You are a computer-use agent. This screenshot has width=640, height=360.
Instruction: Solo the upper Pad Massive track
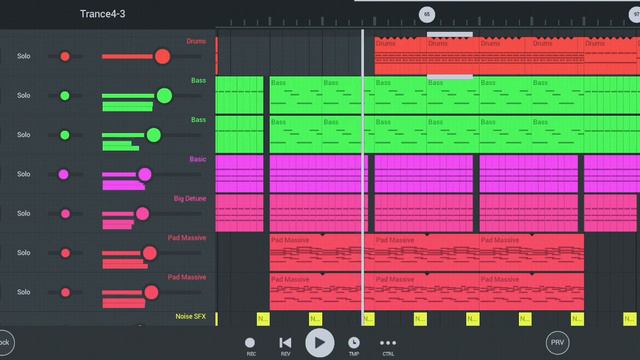(x=24, y=253)
